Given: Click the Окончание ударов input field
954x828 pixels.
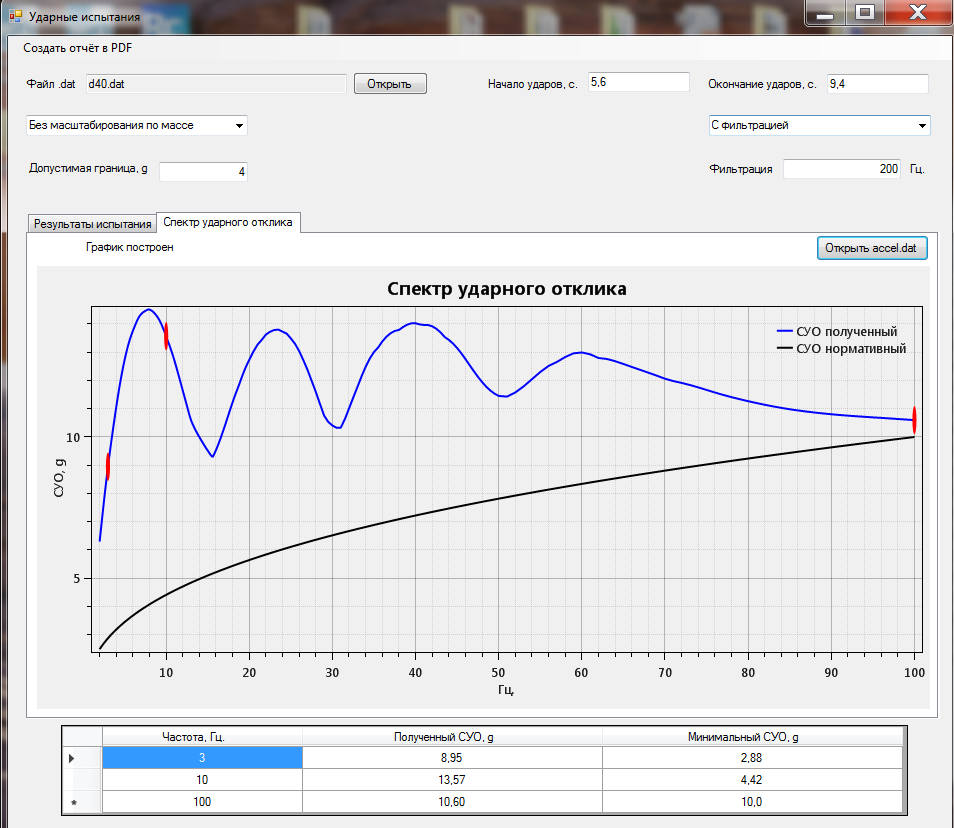Looking at the screenshot, I should (877, 84).
